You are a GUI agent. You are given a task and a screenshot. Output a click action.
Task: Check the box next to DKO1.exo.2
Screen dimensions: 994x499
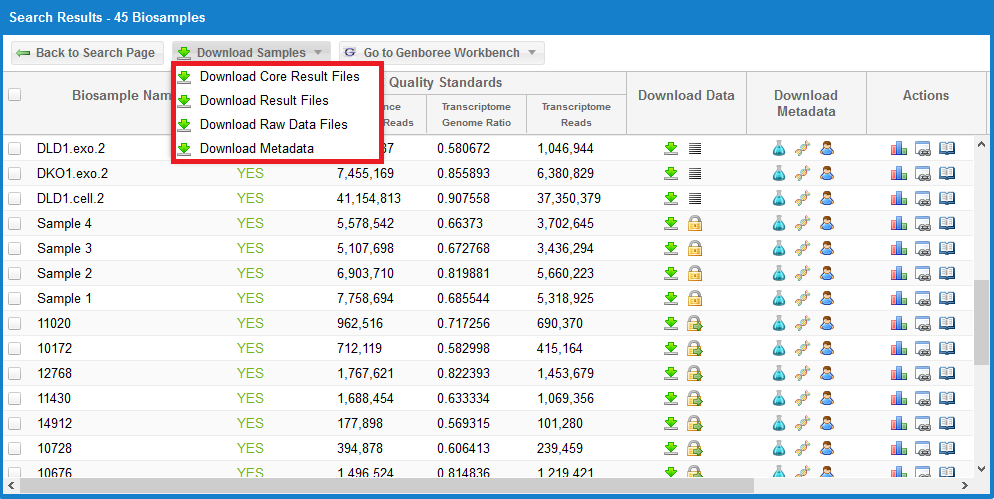click(15, 173)
